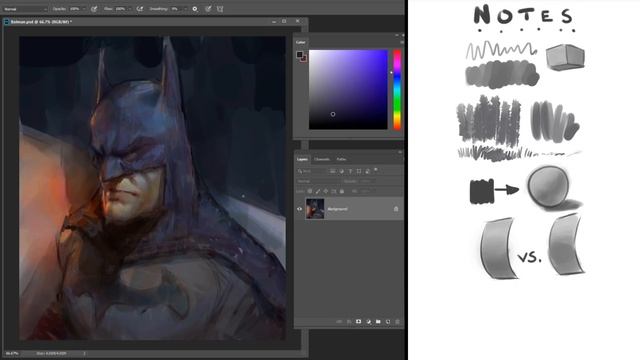Screen dimensions: 640x360
Task: Filter layers by smart objects icon
Action: click(367, 171)
